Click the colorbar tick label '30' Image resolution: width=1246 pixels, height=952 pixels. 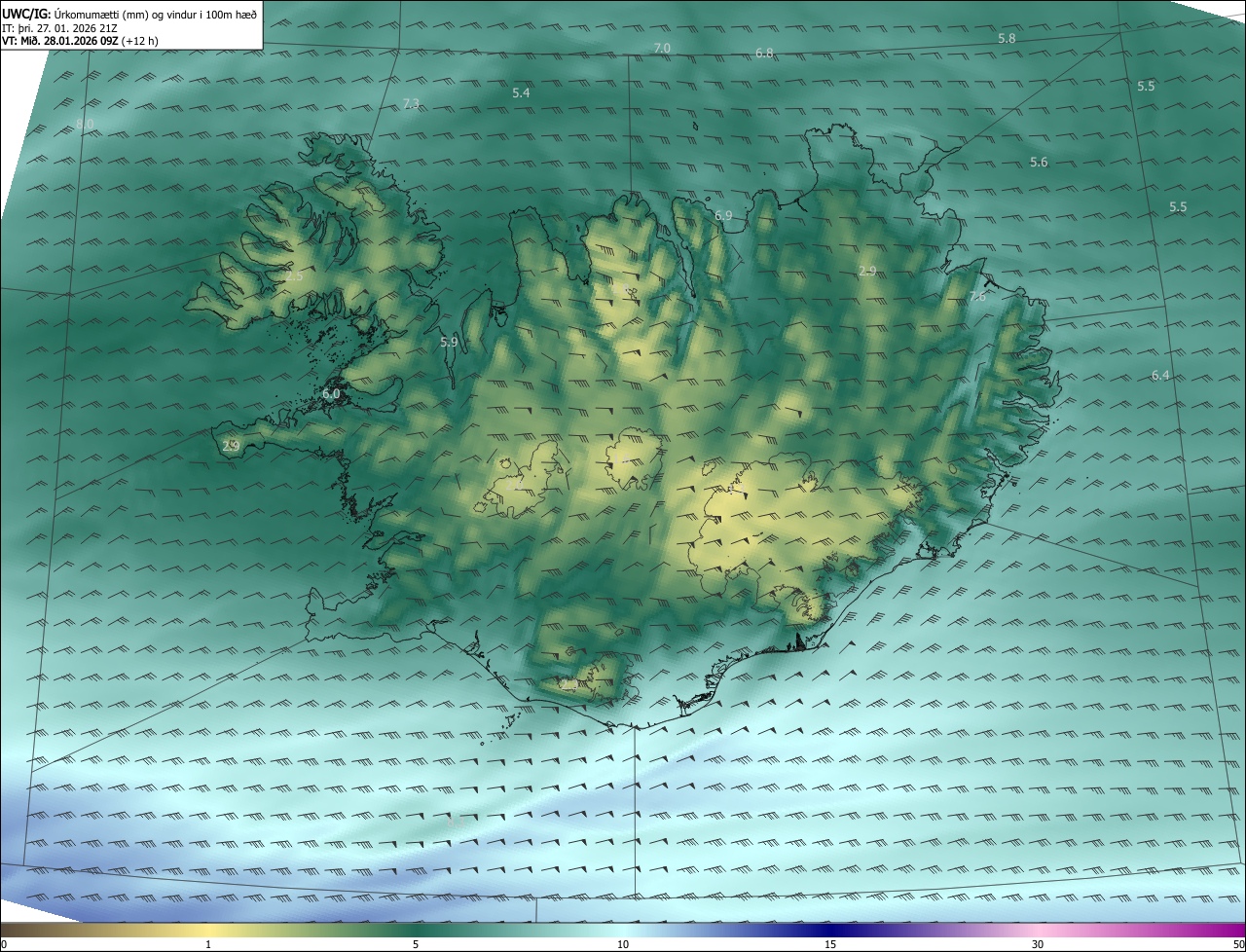click(x=1038, y=944)
